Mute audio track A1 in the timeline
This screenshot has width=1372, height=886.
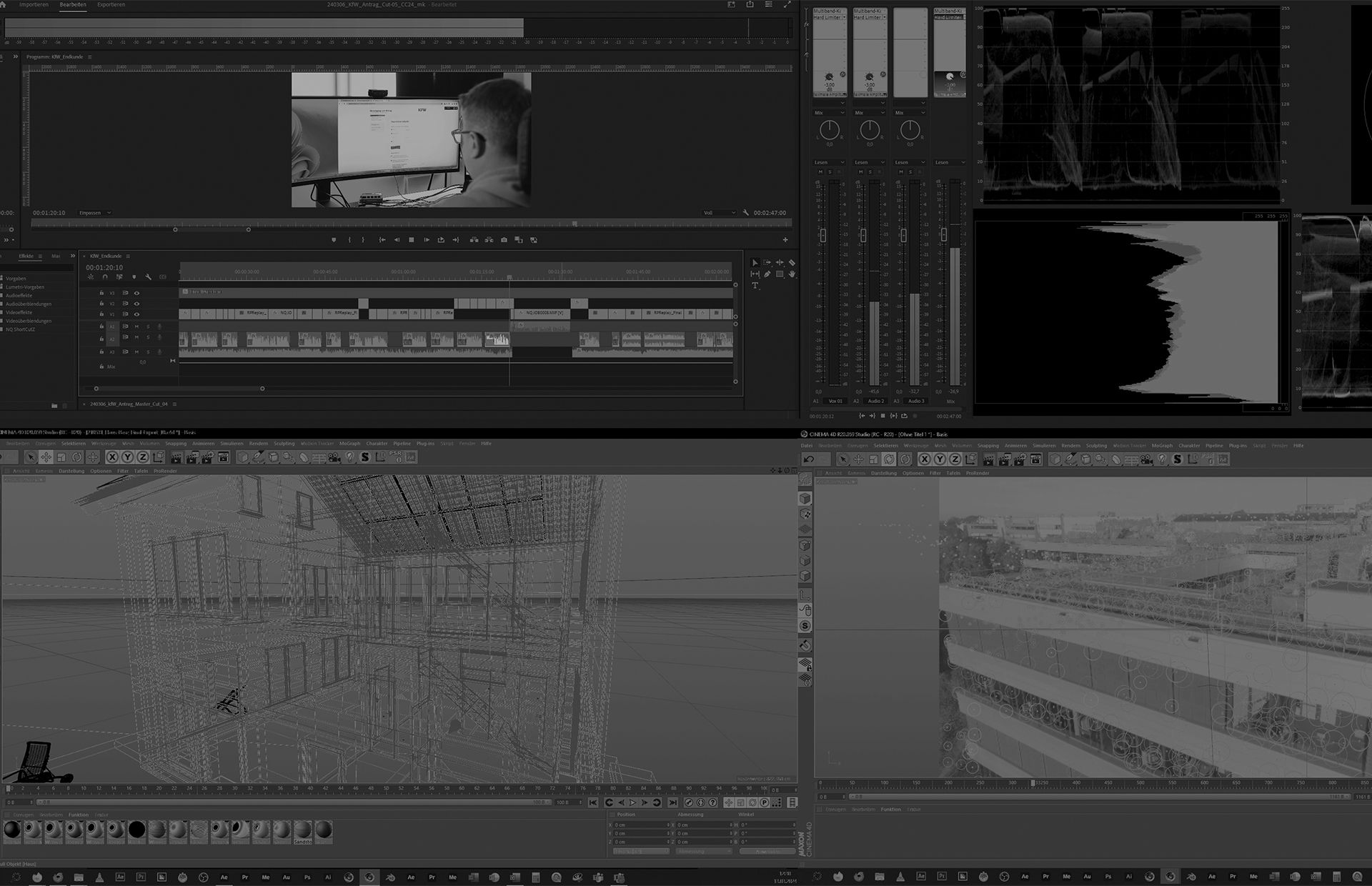pyautogui.click(x=136, y=327)
